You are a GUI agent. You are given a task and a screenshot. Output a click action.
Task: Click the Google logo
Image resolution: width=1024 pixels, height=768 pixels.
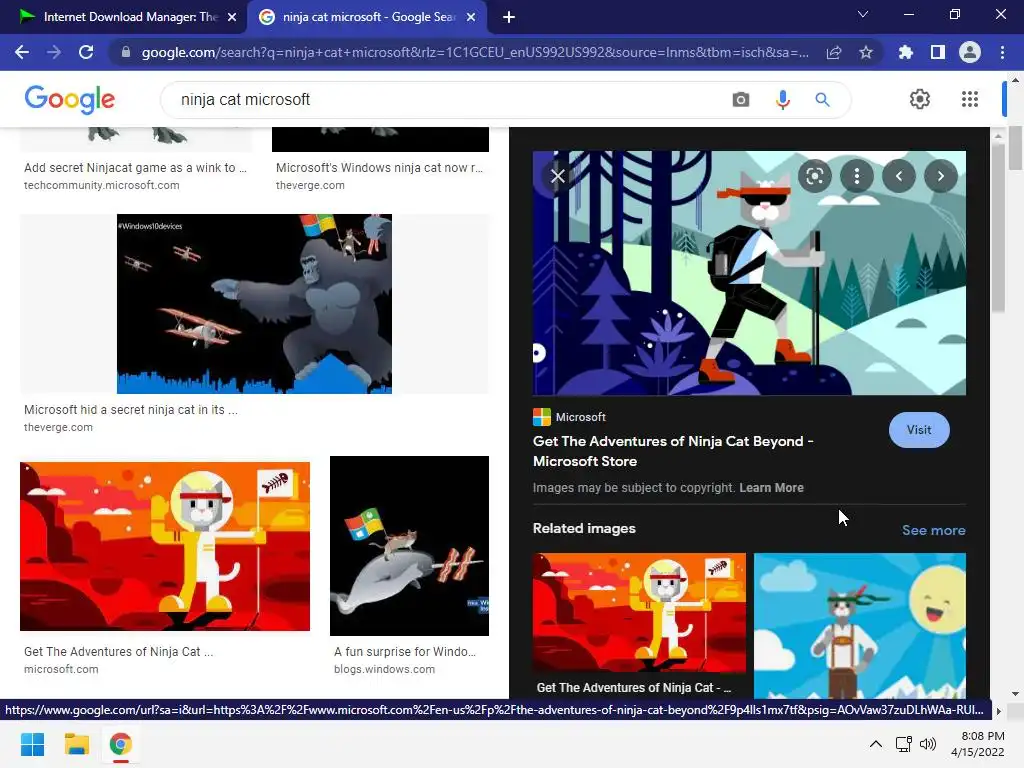pos(70,99)
